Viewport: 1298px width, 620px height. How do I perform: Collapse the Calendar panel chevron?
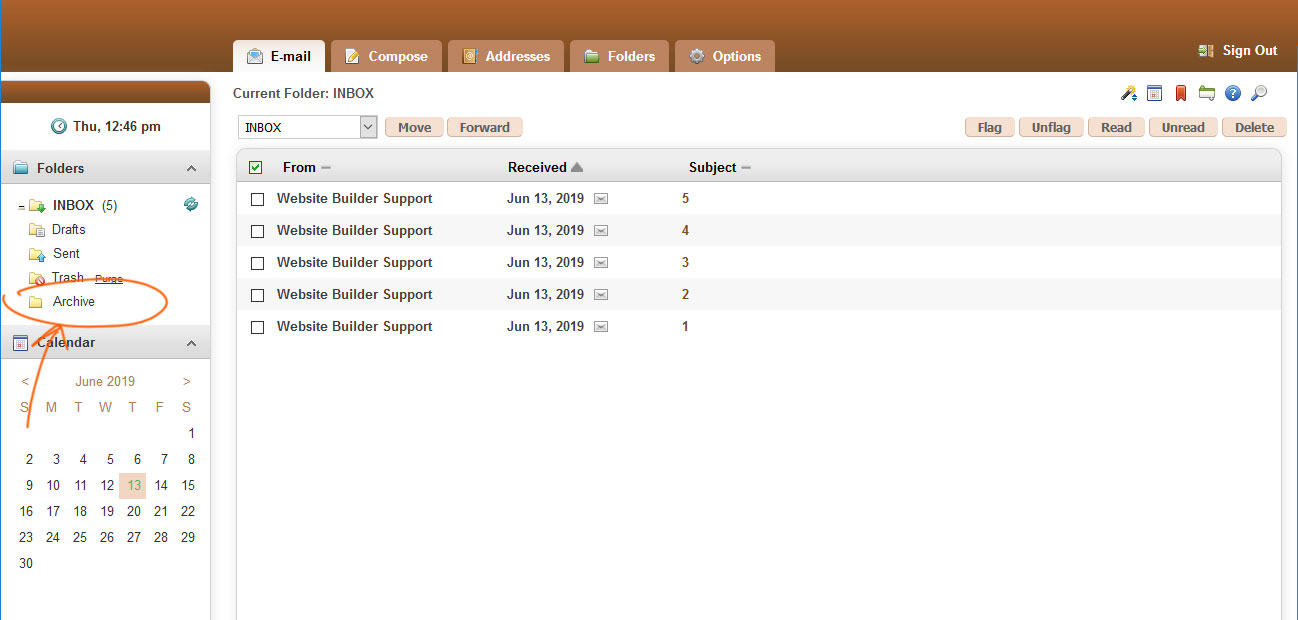click(x=192, y=343)
